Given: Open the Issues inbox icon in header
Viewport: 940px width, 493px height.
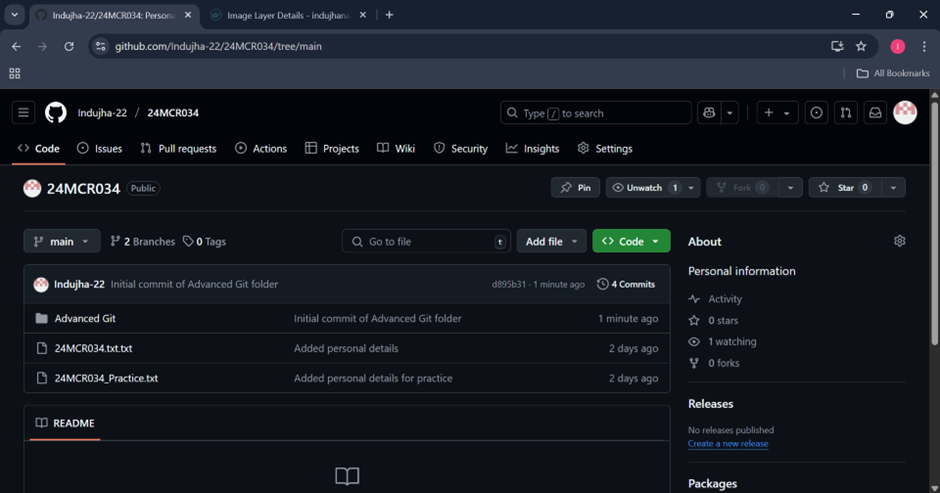Looking at the screenshot, I should click(816, 113).
